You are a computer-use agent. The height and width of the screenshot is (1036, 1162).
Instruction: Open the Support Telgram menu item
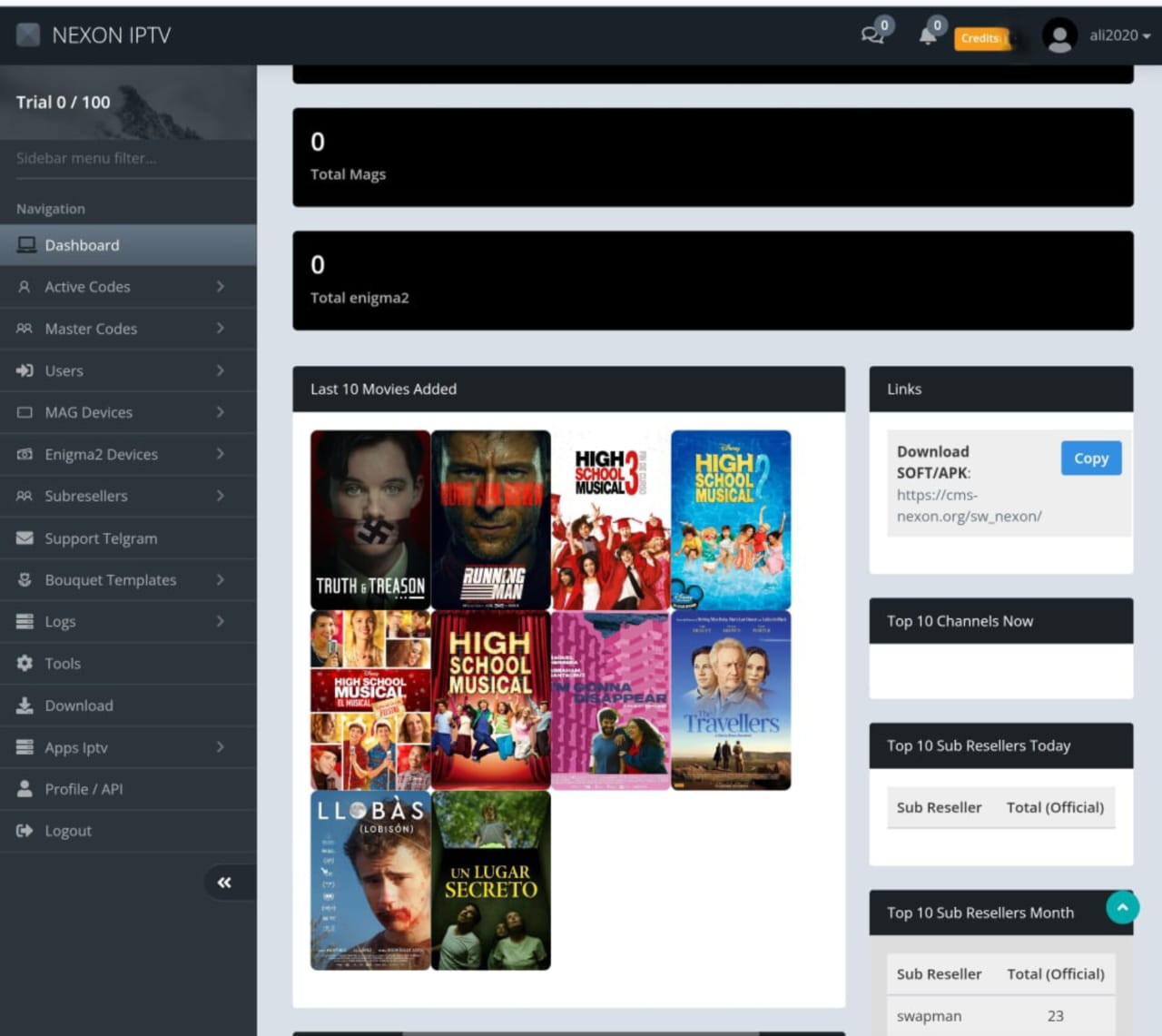[128, 538]
